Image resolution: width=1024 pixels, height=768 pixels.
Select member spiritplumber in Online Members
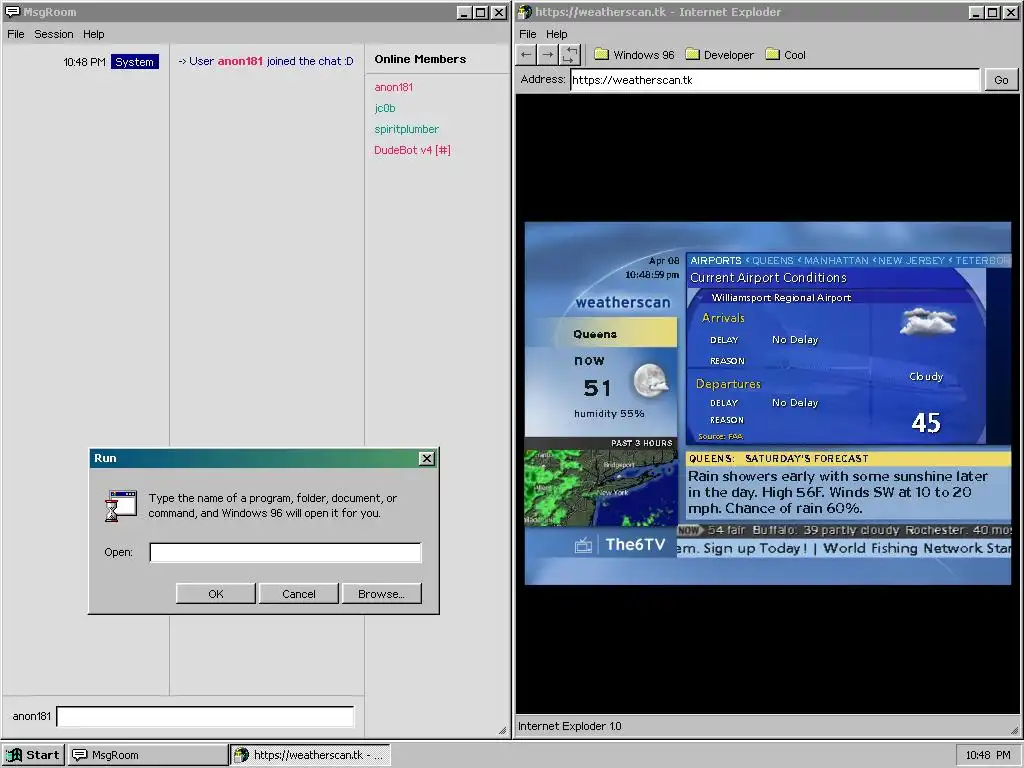click(406, 129)
